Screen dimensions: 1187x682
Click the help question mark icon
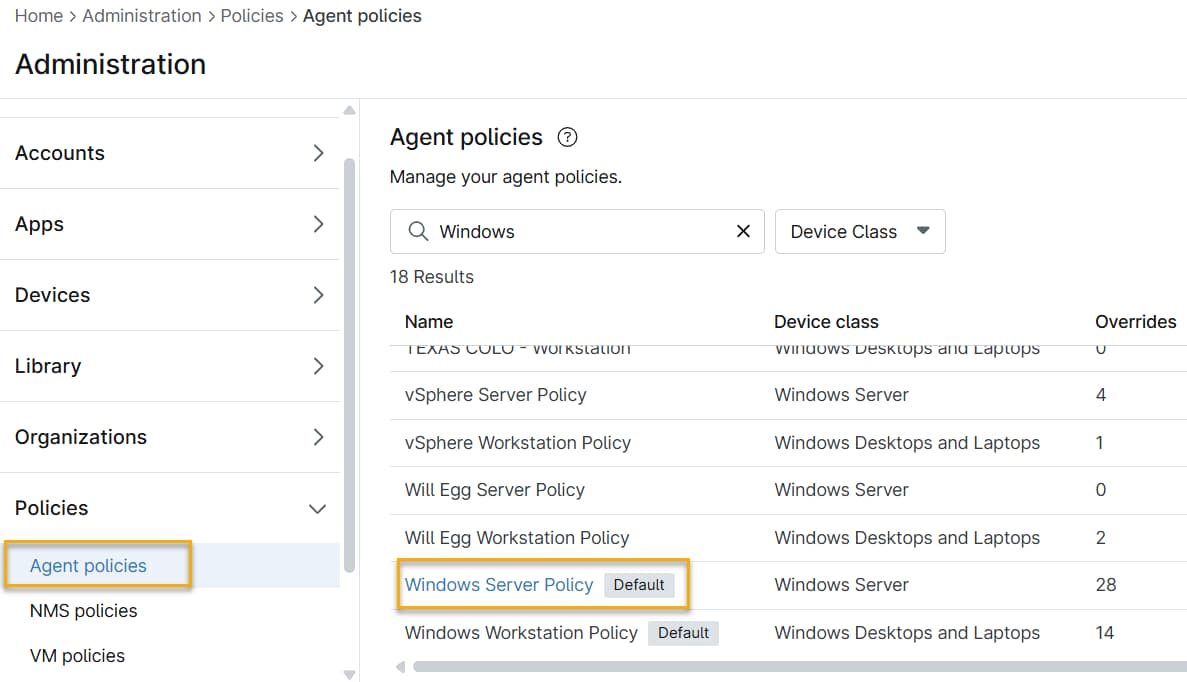coord(567,138)
